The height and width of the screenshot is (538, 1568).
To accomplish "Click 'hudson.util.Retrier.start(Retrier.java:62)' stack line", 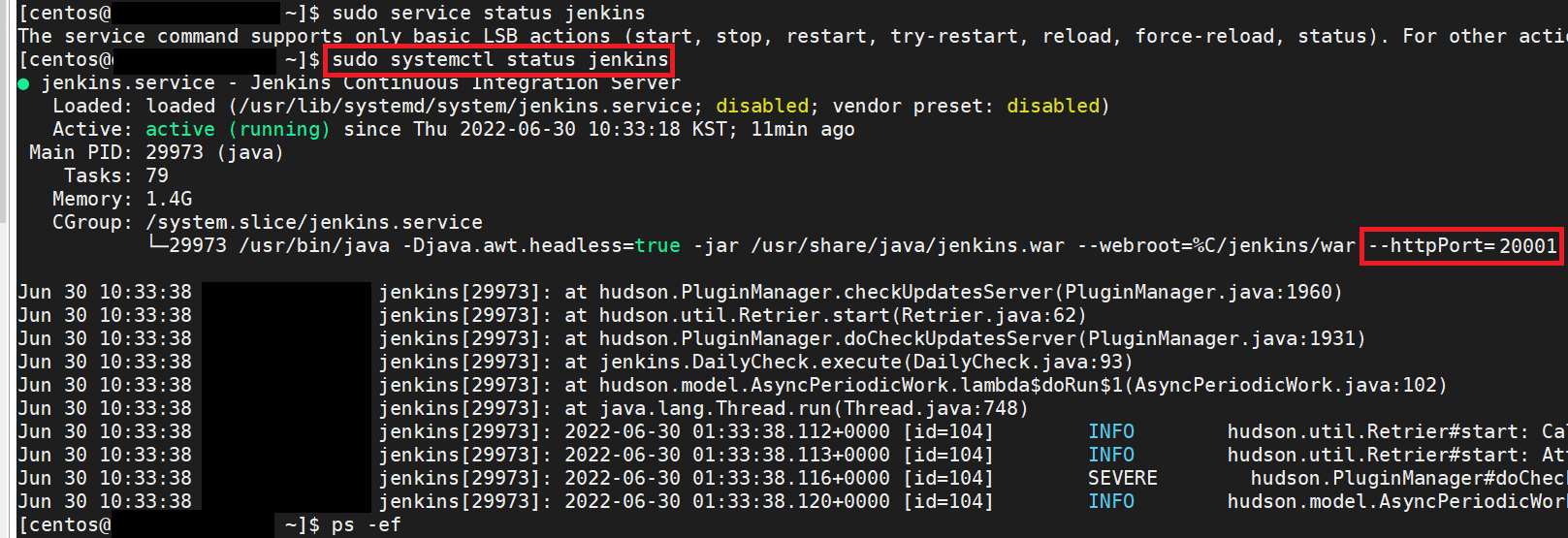I will coord(843,315).
